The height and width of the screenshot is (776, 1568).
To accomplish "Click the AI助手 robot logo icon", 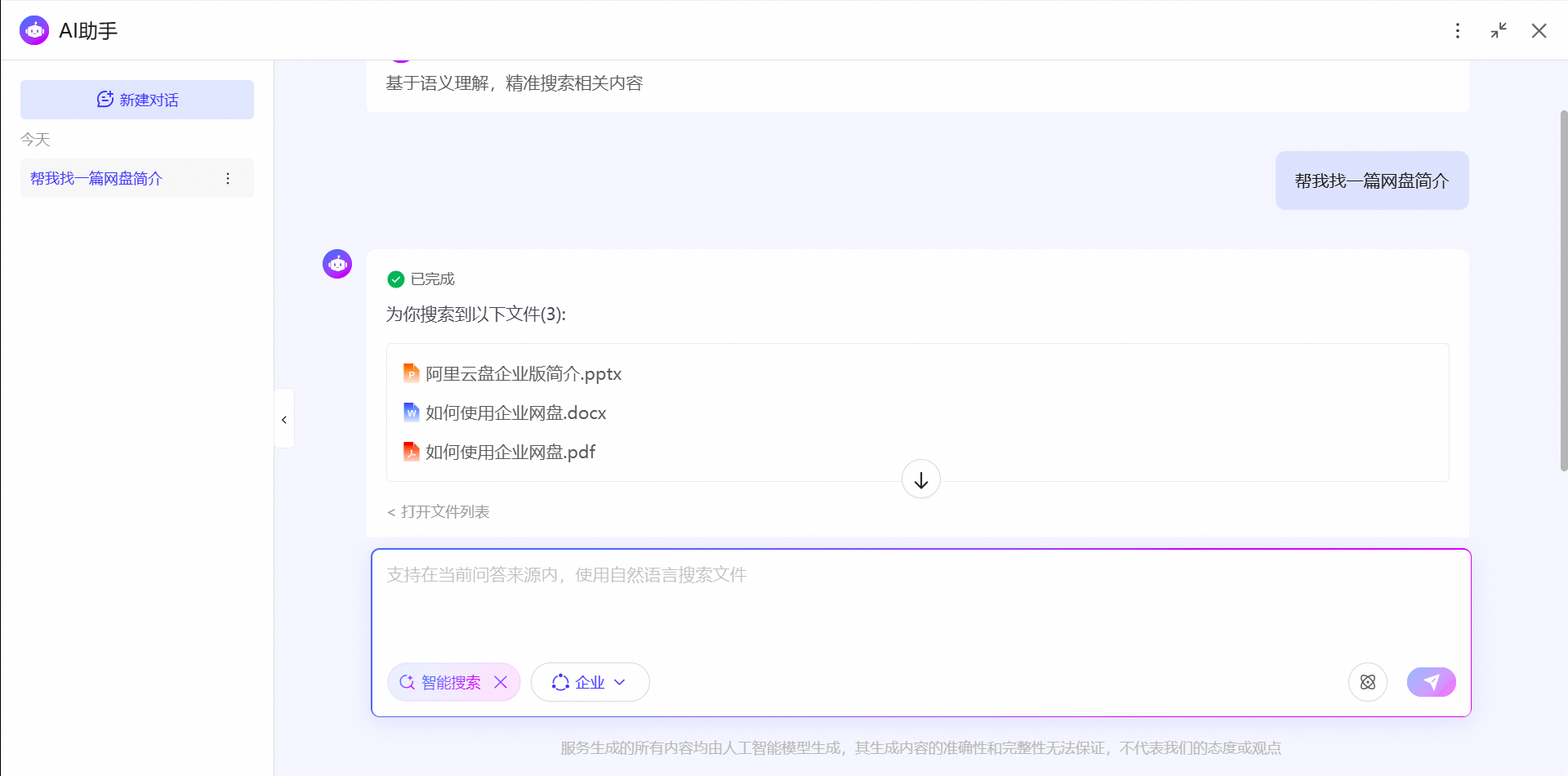I will (x=34, y=30).
